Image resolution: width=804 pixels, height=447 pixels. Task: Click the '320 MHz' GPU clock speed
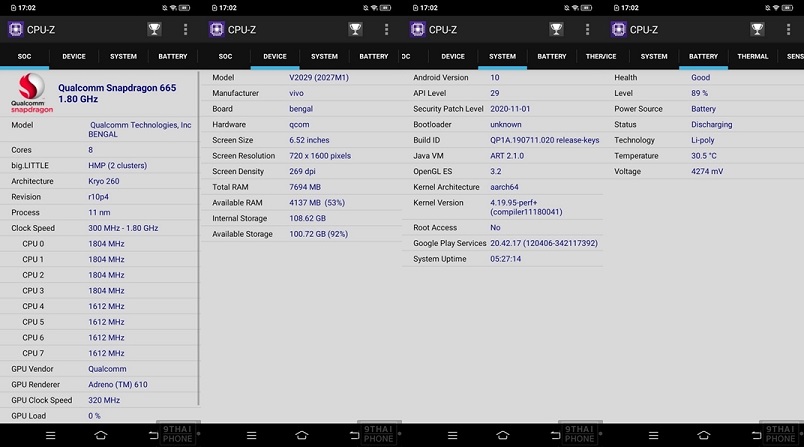coord(104,400)
